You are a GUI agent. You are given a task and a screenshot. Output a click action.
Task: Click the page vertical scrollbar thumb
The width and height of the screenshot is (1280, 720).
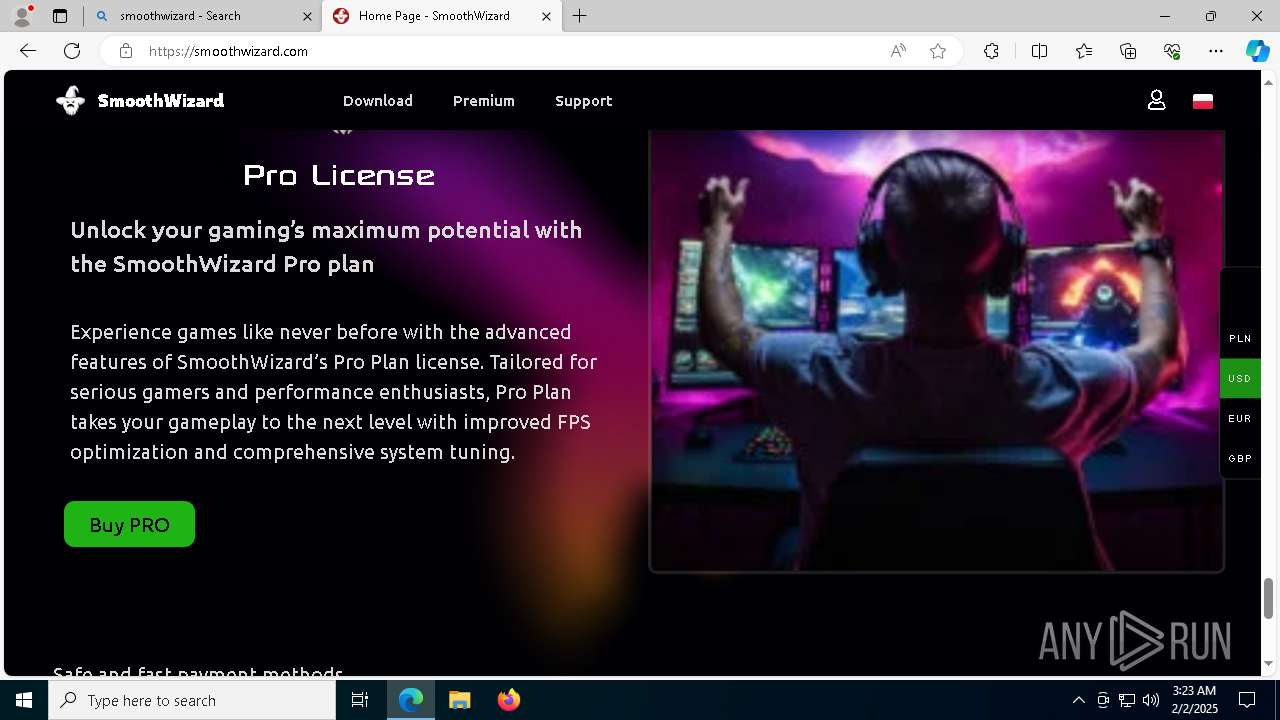1269,598
